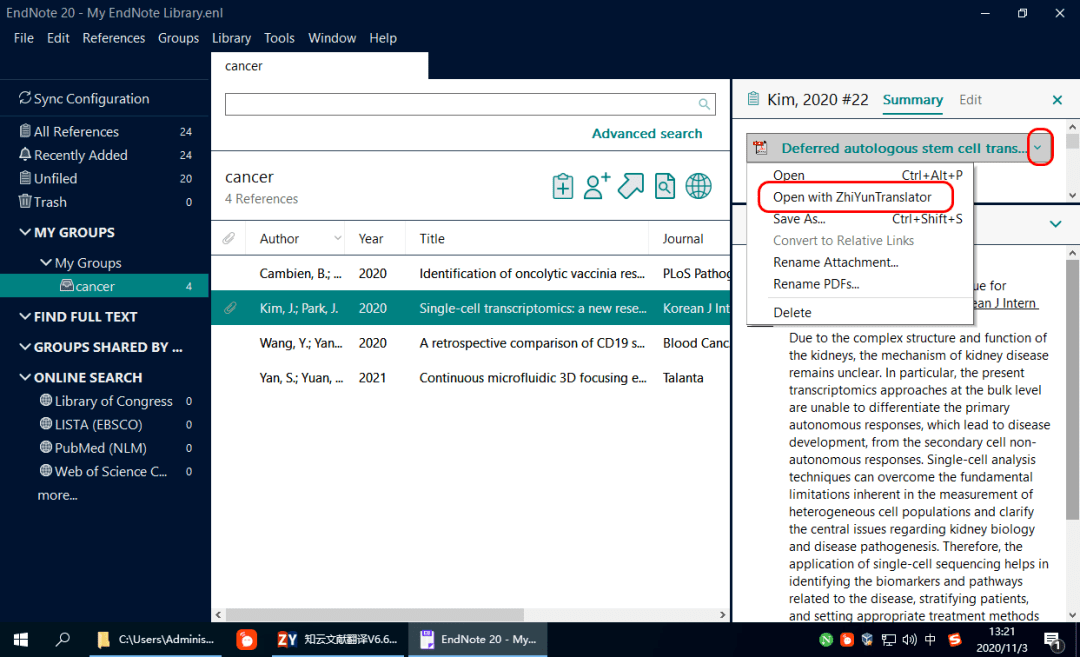This screenshot has height=657, width=1080.
Task: Click more... under online search
Action: coord(58,495)
